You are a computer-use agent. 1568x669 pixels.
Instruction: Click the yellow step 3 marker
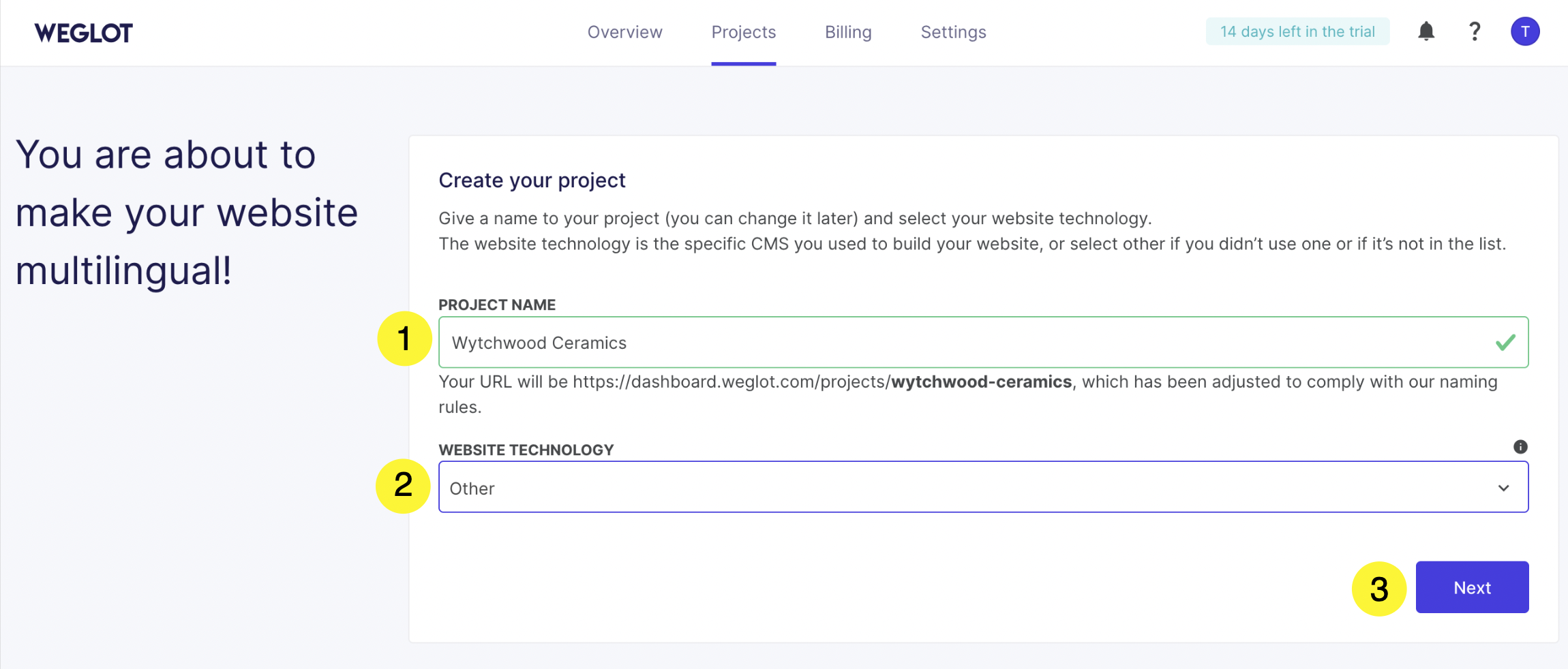coord(1378,589)
